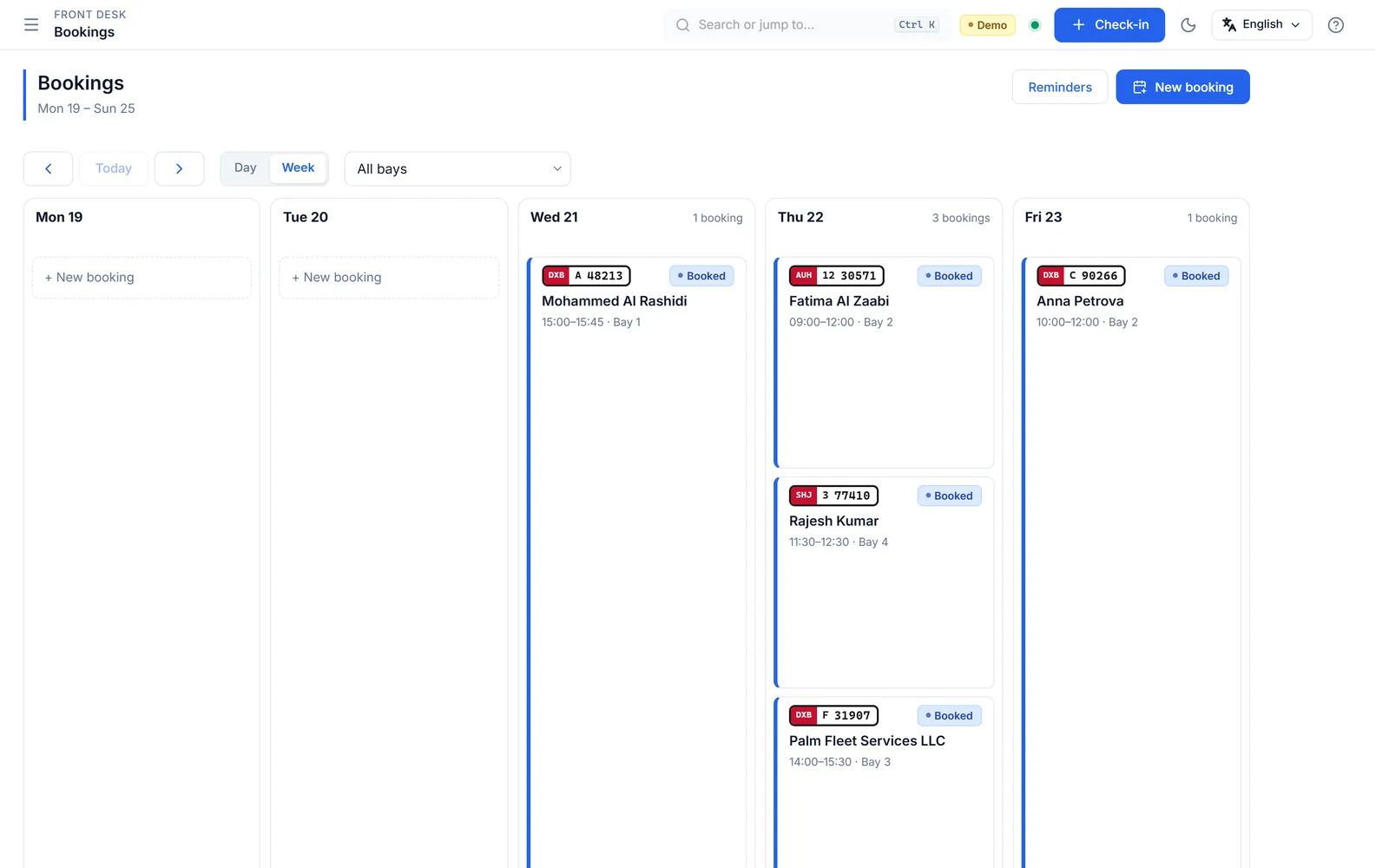Open Fatima Al Zaabi booking
This screenshot has width=1389, height=868.
(884, 363)
